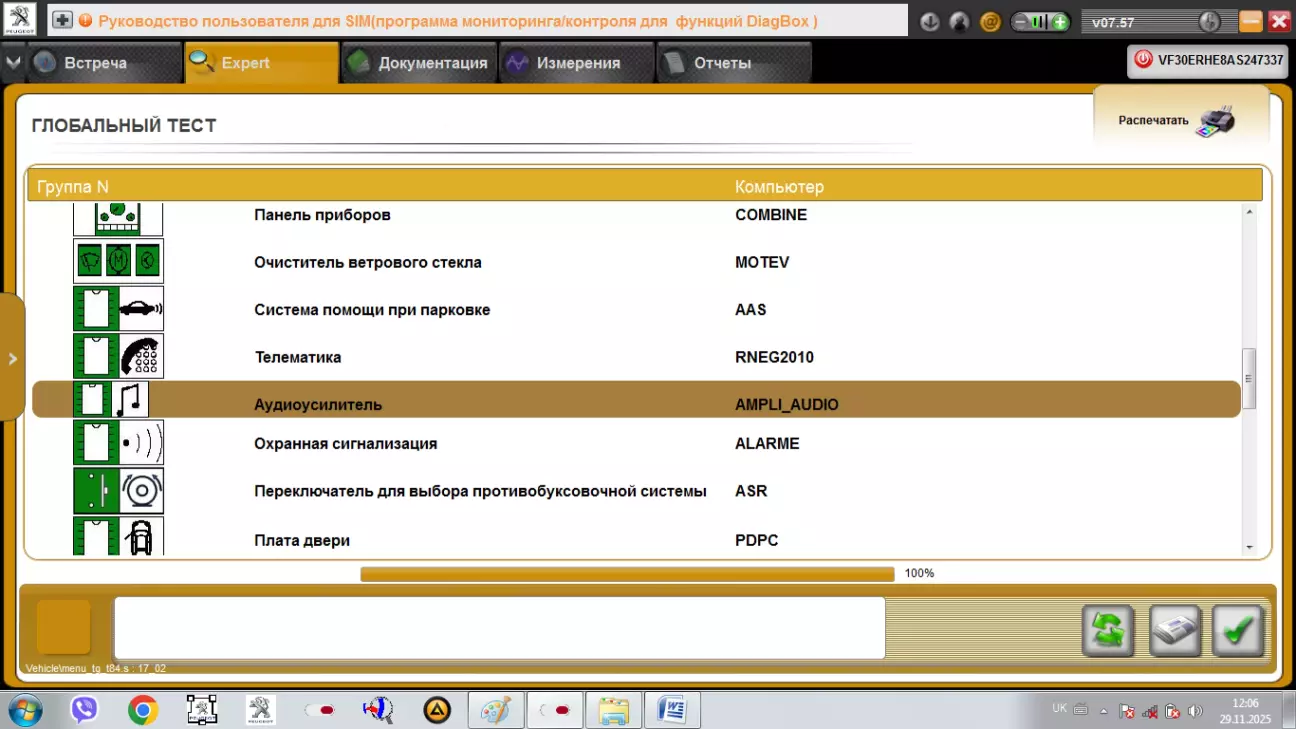Open the dropdown arrow left of Встреча tab
This screenshot has height=729, width=1296.
tap(13, 62)
